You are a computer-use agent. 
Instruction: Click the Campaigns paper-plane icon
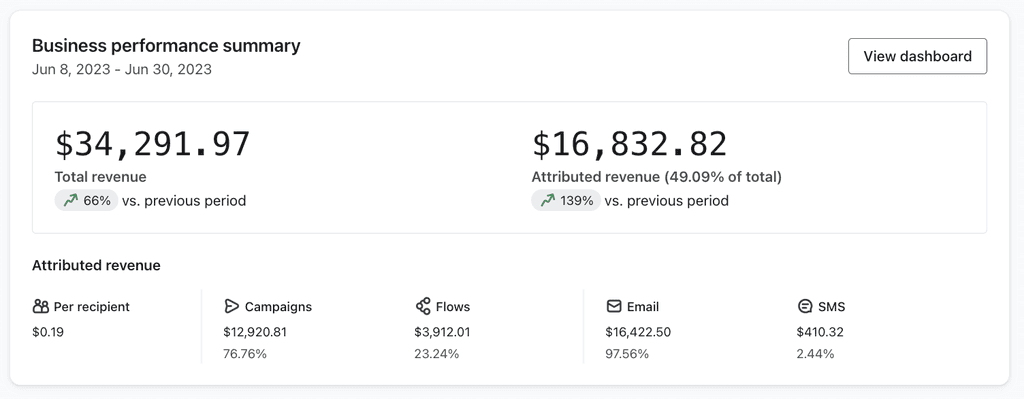click(231, 306)
